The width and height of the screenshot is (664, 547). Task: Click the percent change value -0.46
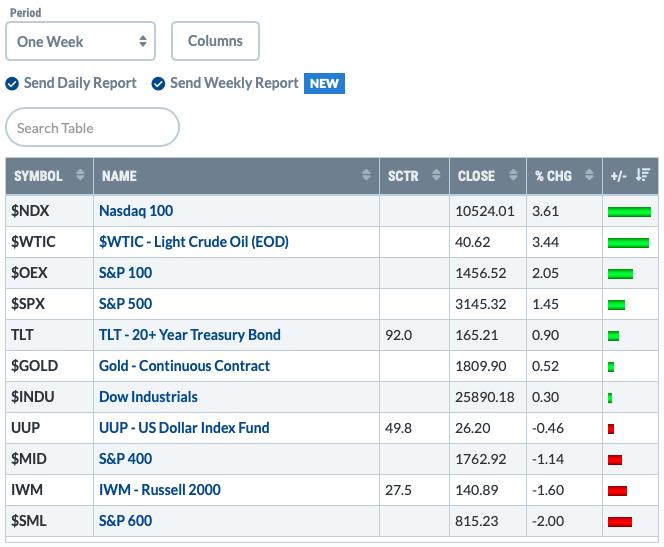(548, 428)
